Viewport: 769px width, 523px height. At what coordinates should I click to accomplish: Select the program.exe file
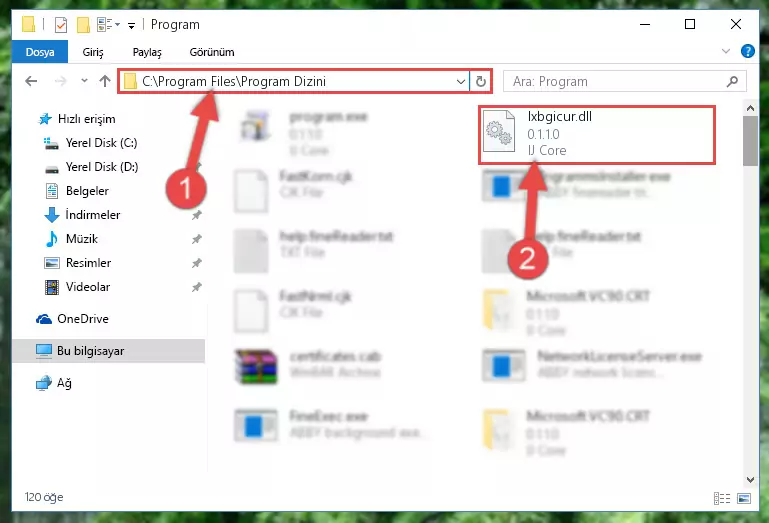click(304, 132)
